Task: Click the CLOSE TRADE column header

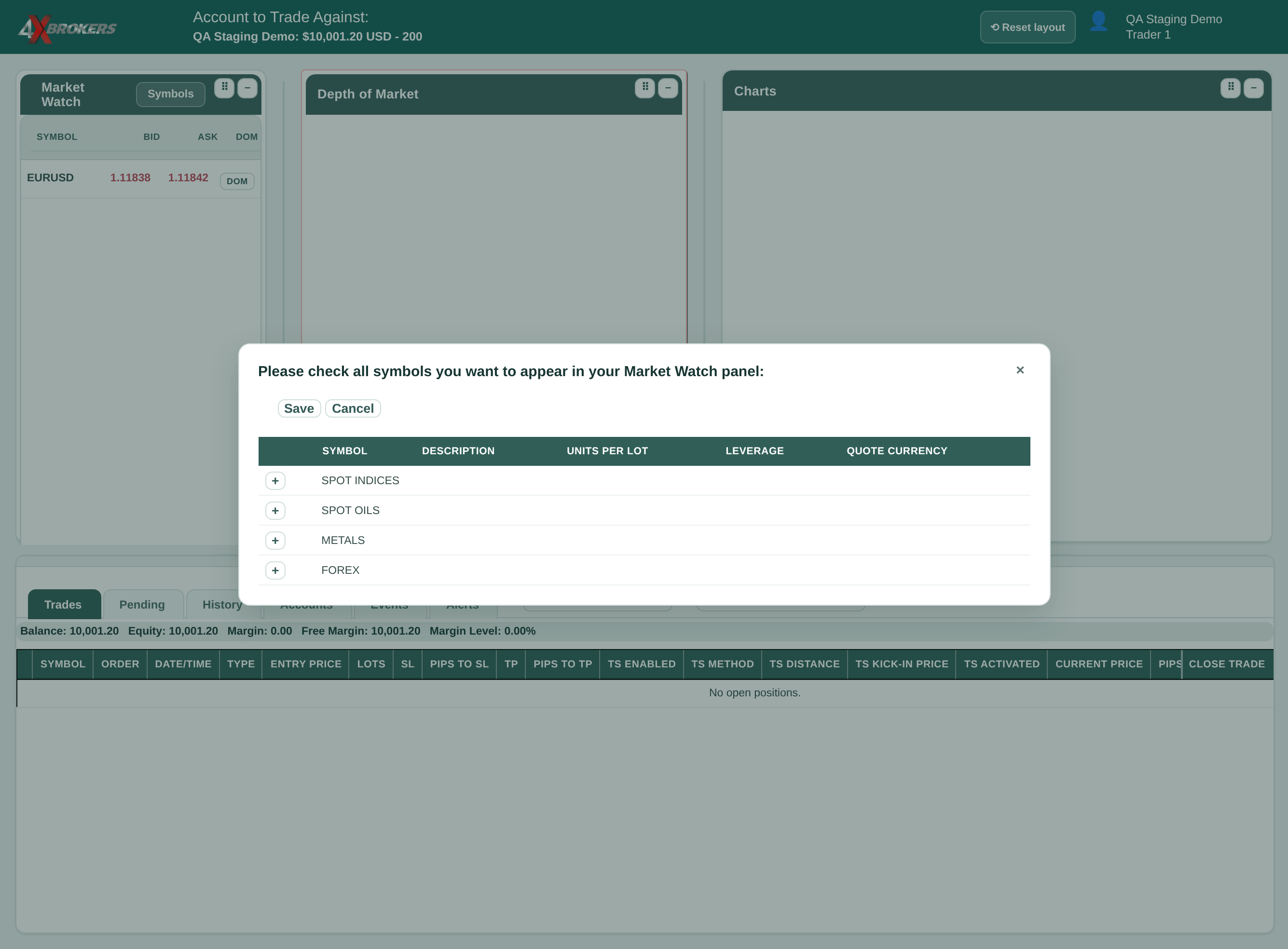Action: tap(1227, 664)
